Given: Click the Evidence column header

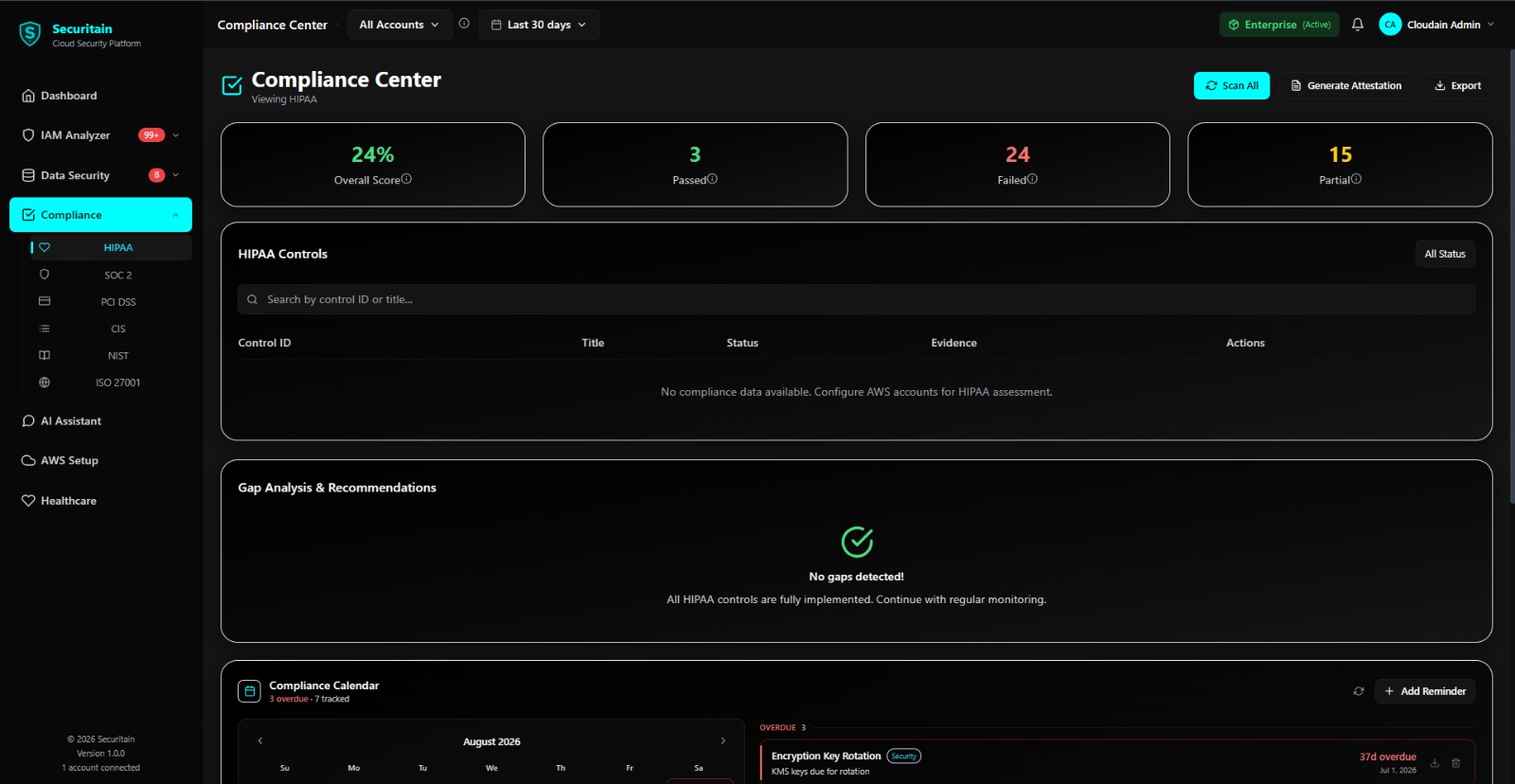Looking at the screenshot, I should pyautogui.click(x=954, y=343).
